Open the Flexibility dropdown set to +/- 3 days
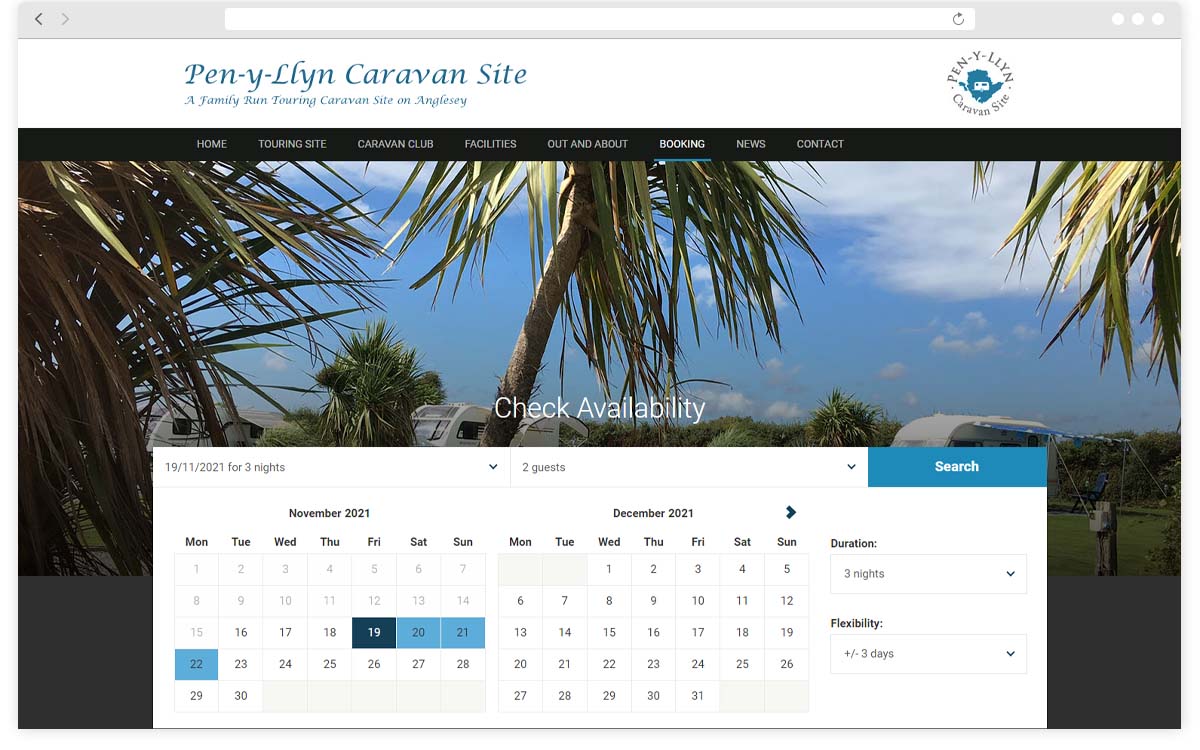This screenshot has height=750, width=1200. click(928, 654)
